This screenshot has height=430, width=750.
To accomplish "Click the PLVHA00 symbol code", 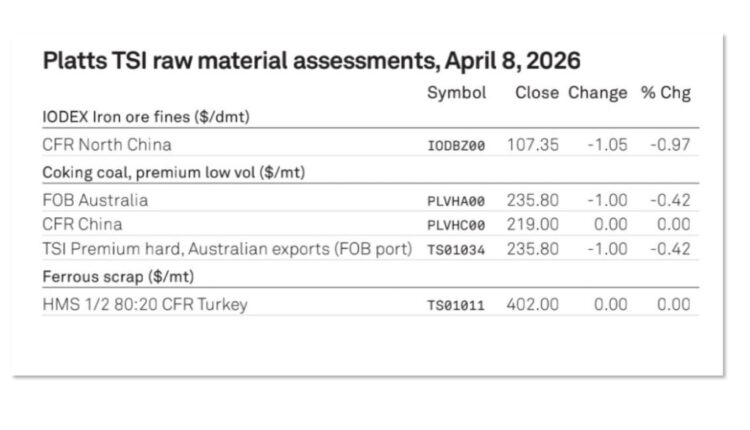I will click(x=456, y=200).
